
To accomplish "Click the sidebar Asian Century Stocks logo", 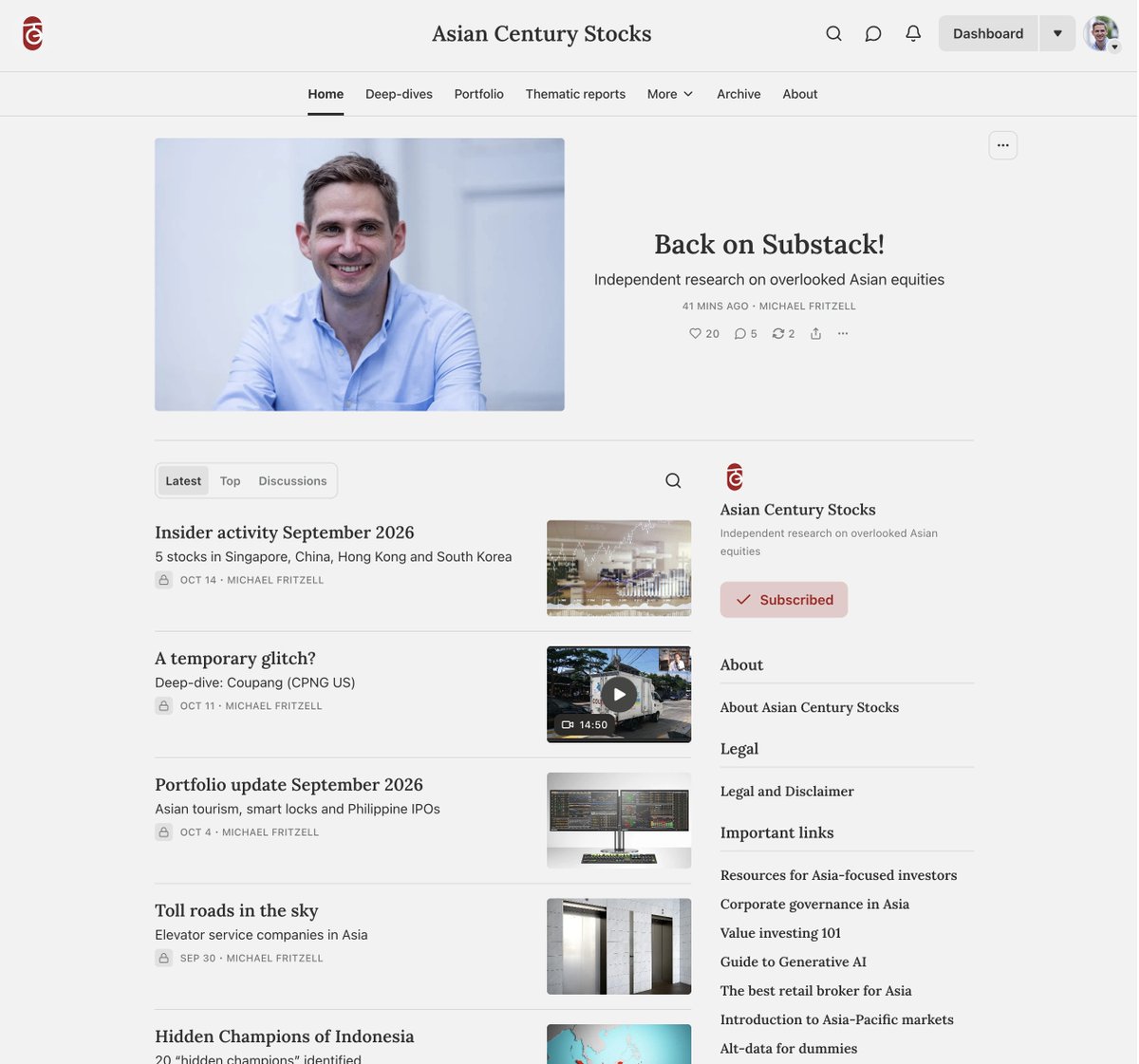I will [x=735, y=476].
